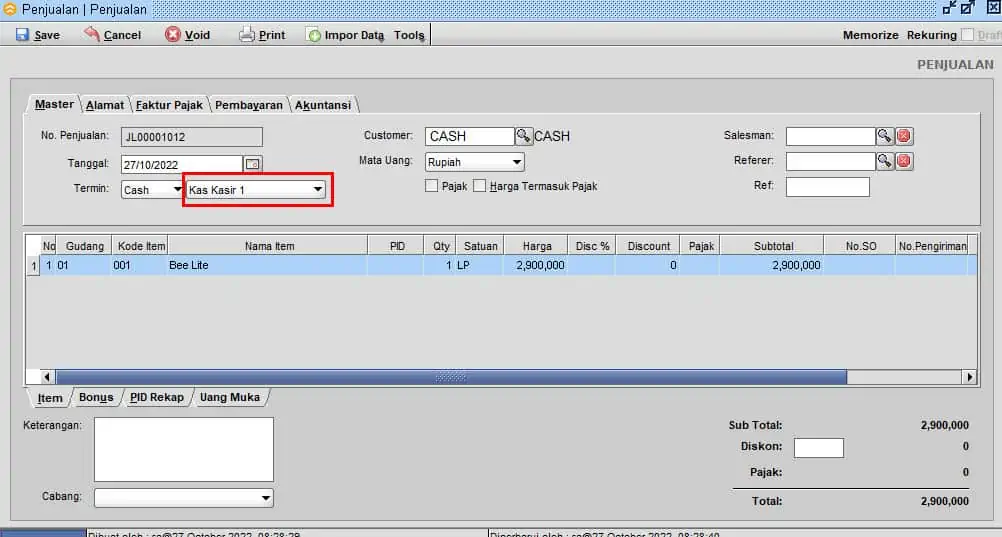Image resolution: width=1002 pixels, height=537 pixels.
Task: Clear Referer with red X icon
Action: pos(904,161)
